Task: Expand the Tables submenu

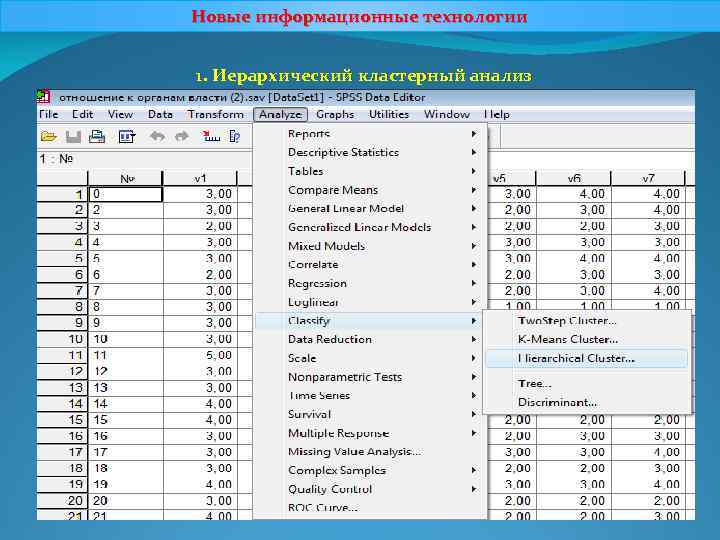Action: point(370,171)
